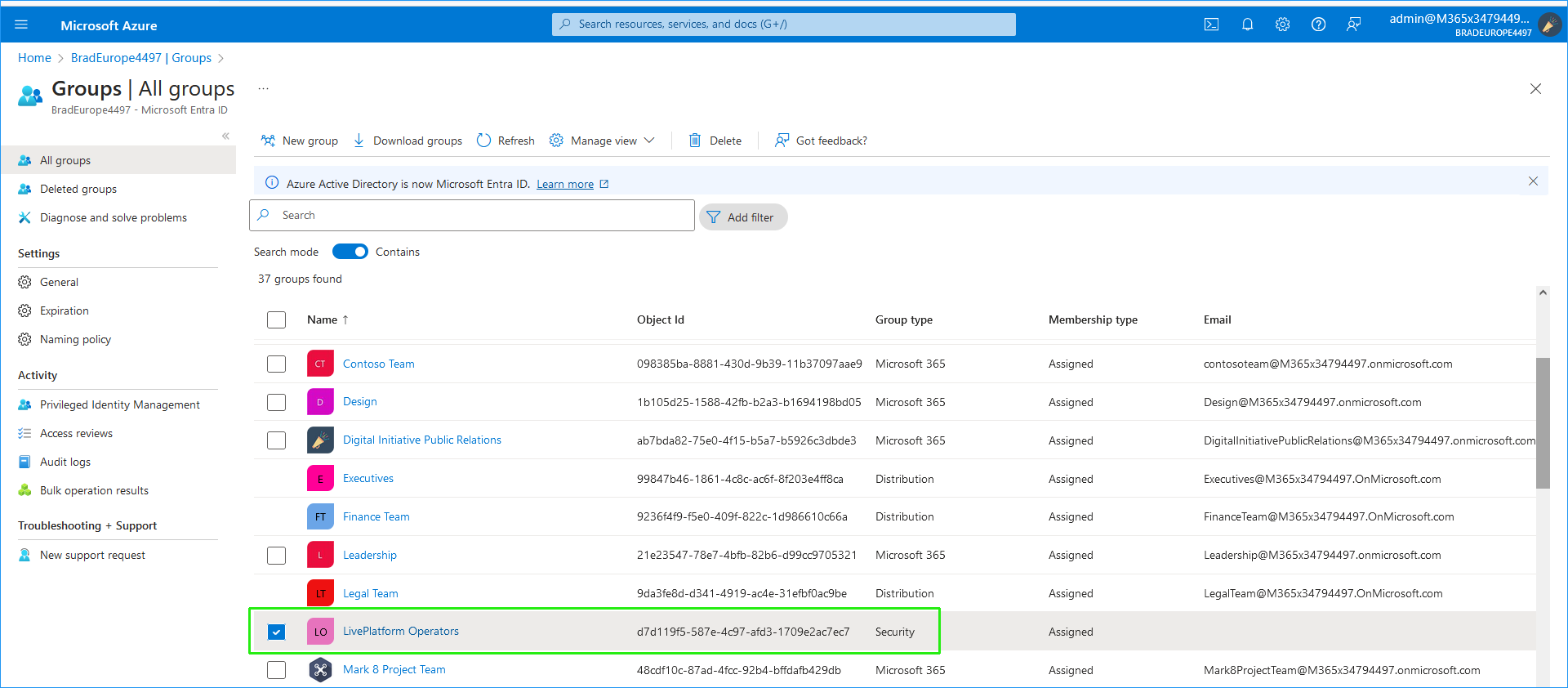
Task: Open the portal hamburger menu
Action: (21, 25)
